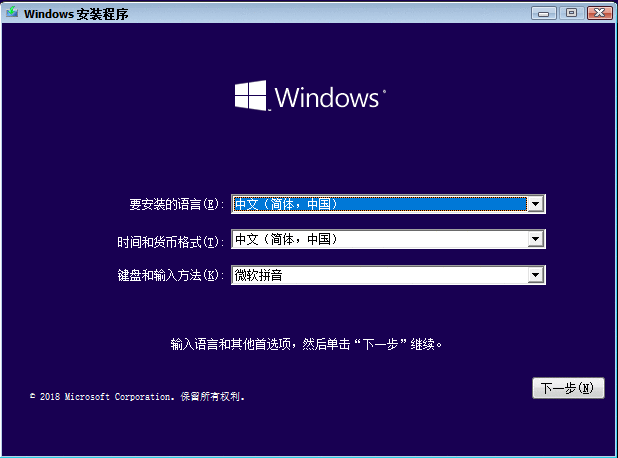Viewport: 618px width, 458px height.
Task: Click the 键盘和输入方法(K) label
Action: (170, 275)
